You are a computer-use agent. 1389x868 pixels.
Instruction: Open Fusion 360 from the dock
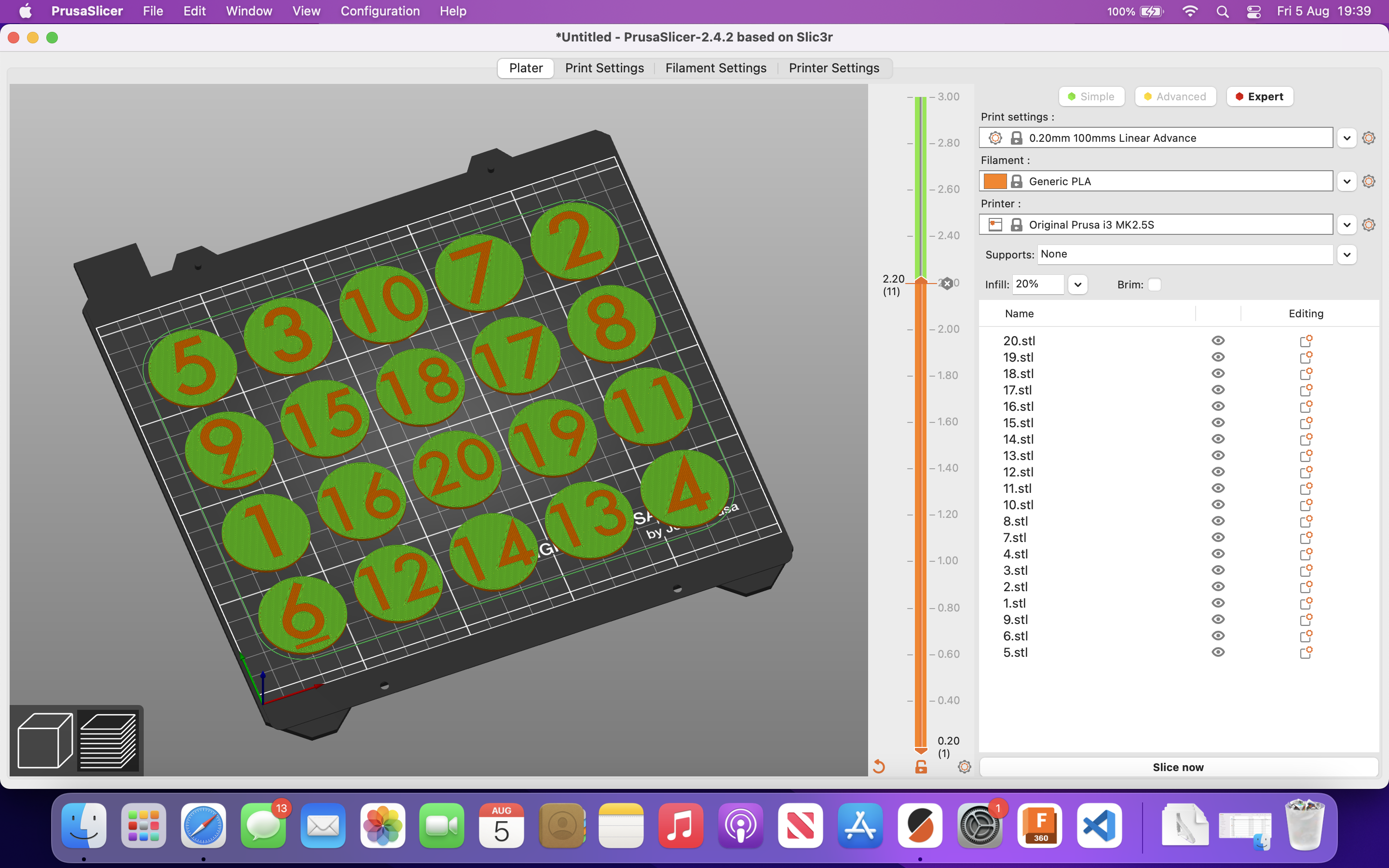tap(1039, 826)
